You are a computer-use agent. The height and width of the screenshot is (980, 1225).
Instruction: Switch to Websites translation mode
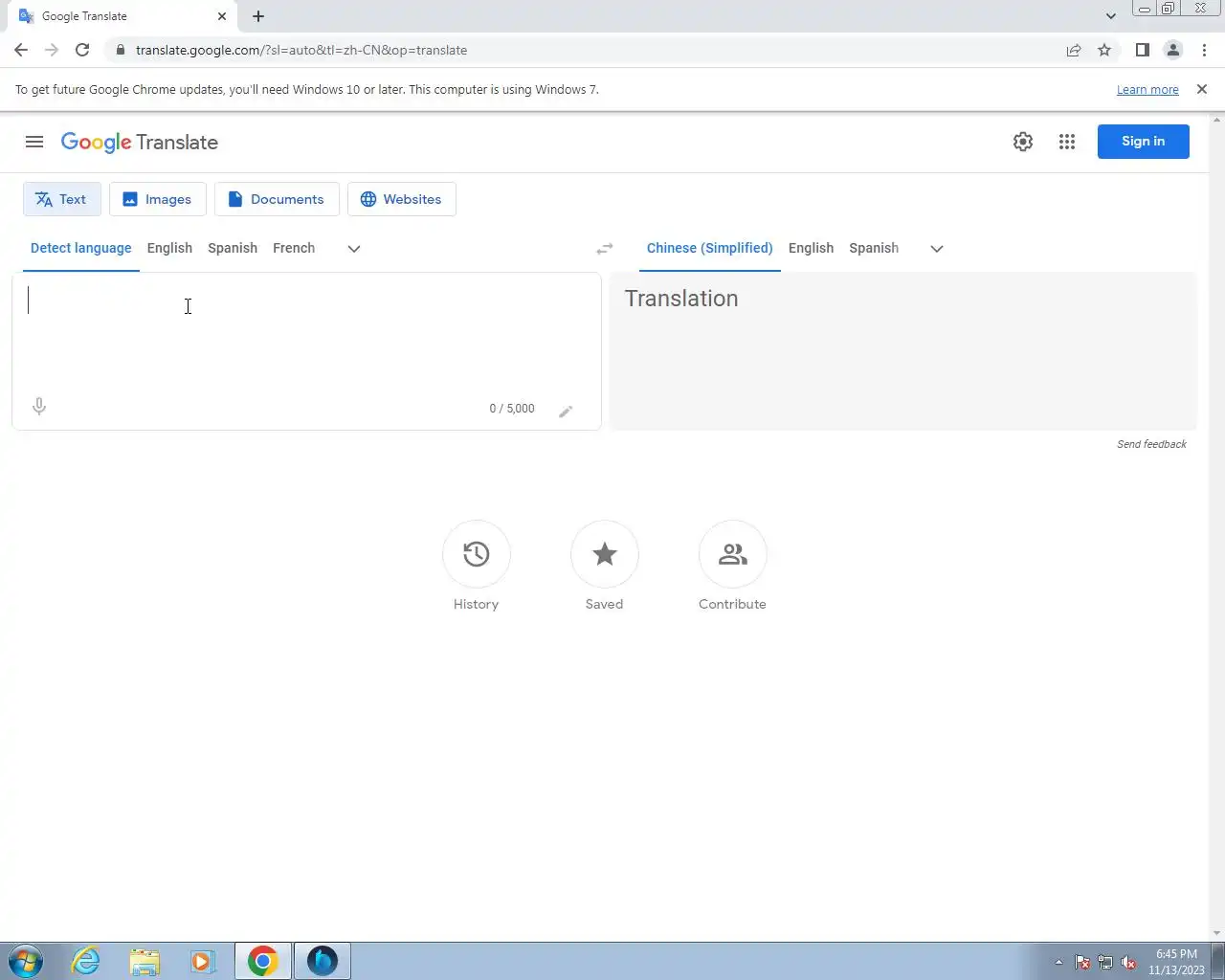pos(401,199)
